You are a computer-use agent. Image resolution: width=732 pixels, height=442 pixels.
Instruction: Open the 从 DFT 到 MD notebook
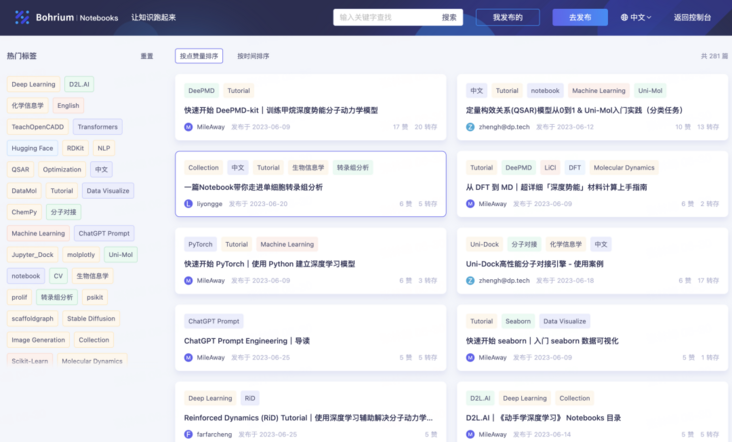tap(556, 188)
